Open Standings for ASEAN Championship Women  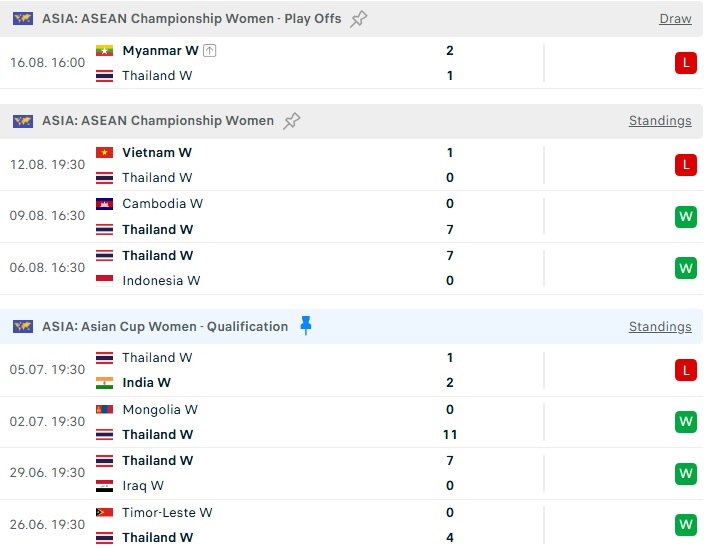[x=660, y=121]
